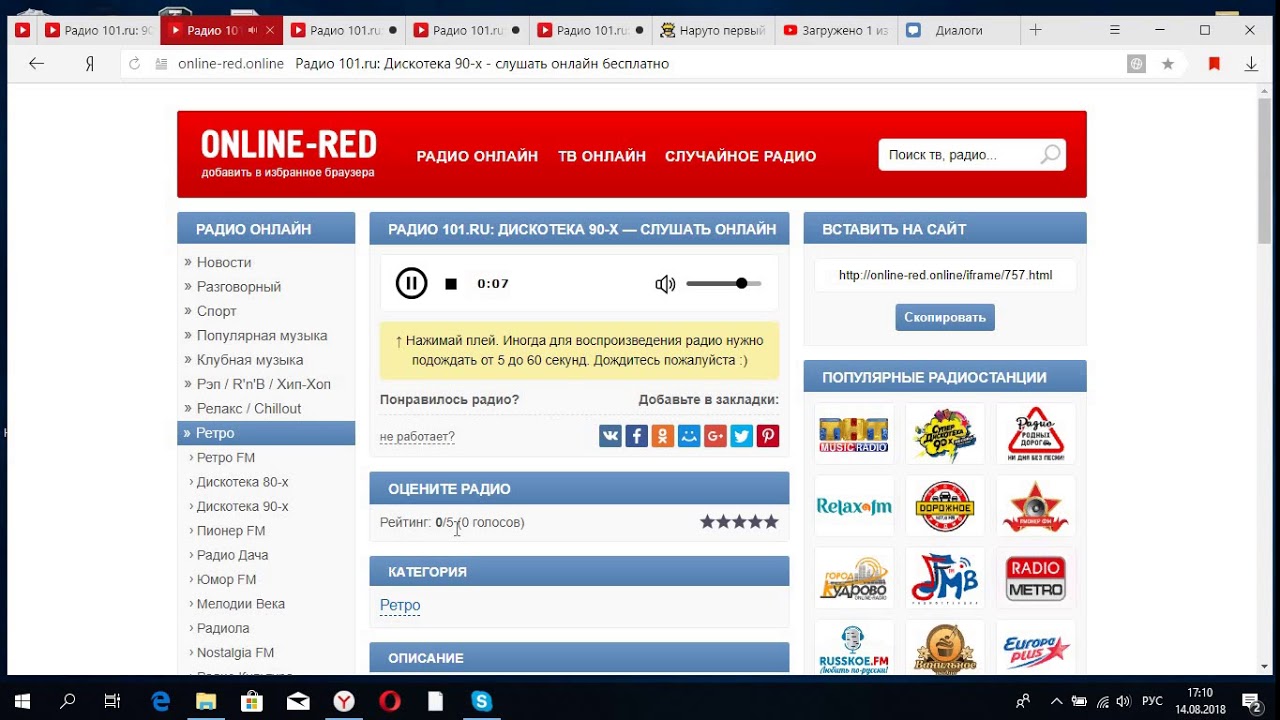
Task: Open TNT Music Radio station thumbnail
Action: click(854, 434)
